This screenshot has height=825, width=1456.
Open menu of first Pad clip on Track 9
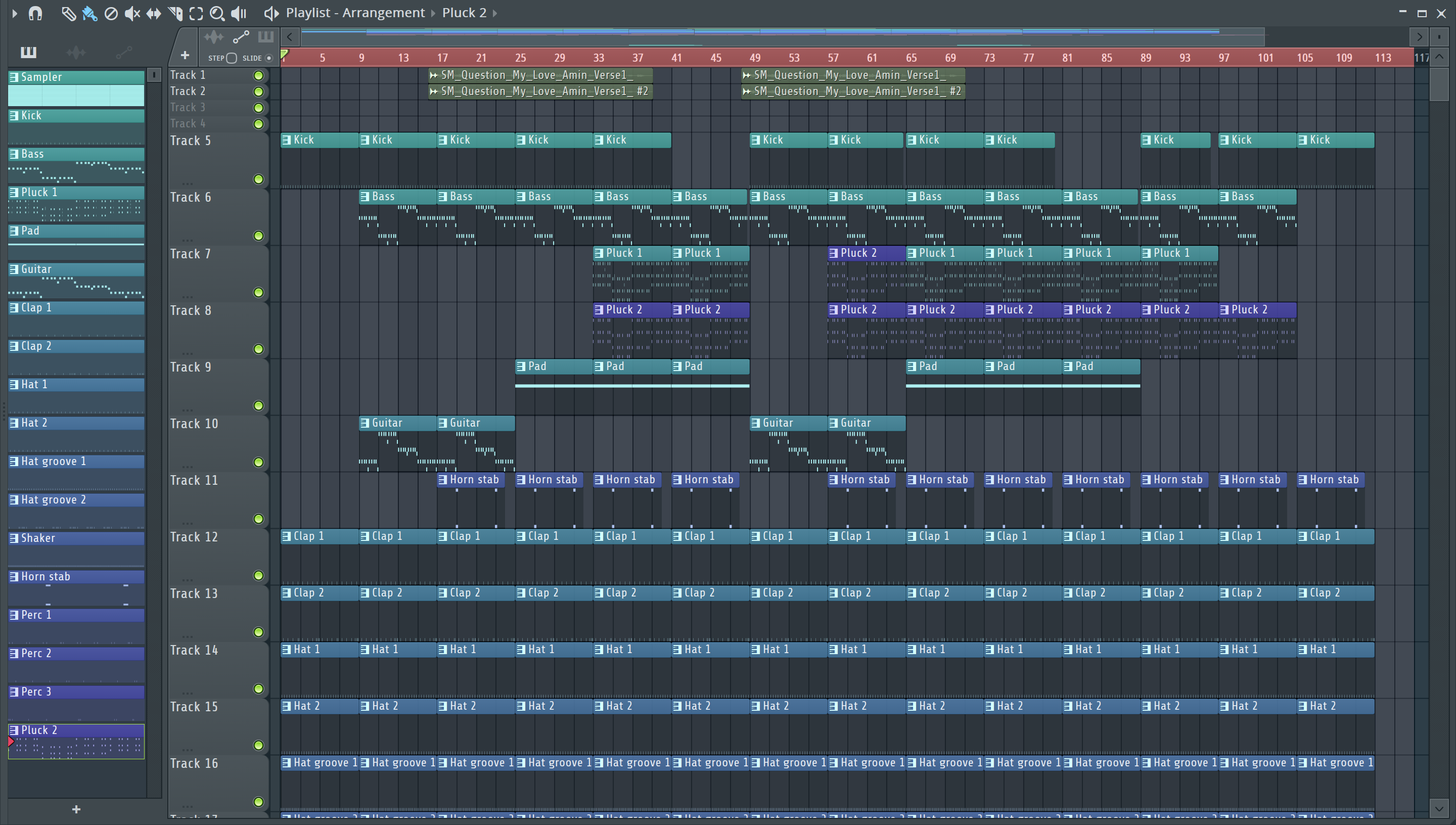click(x=521, y=366)
